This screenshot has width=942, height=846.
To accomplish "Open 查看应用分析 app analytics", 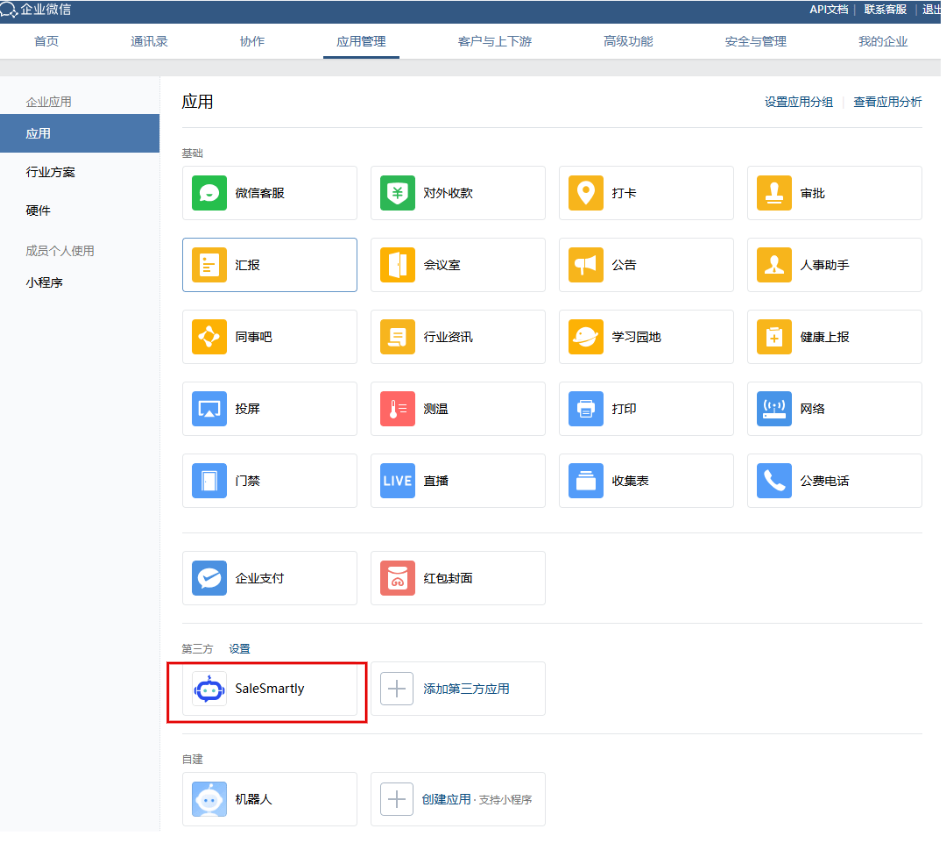I will (887, 101).
